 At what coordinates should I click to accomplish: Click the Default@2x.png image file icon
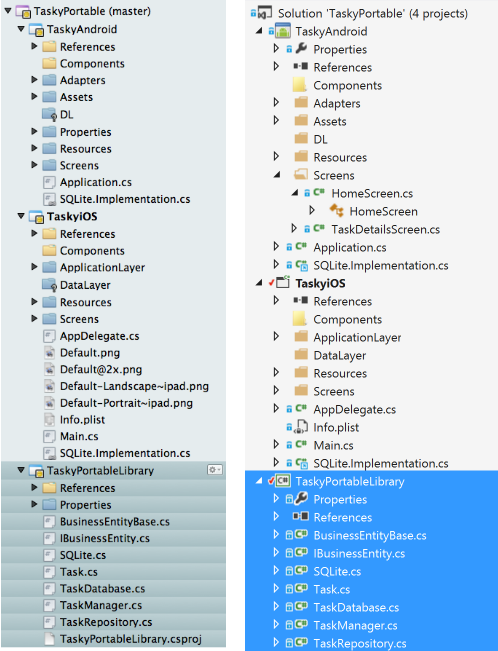[x=49, y=370]
